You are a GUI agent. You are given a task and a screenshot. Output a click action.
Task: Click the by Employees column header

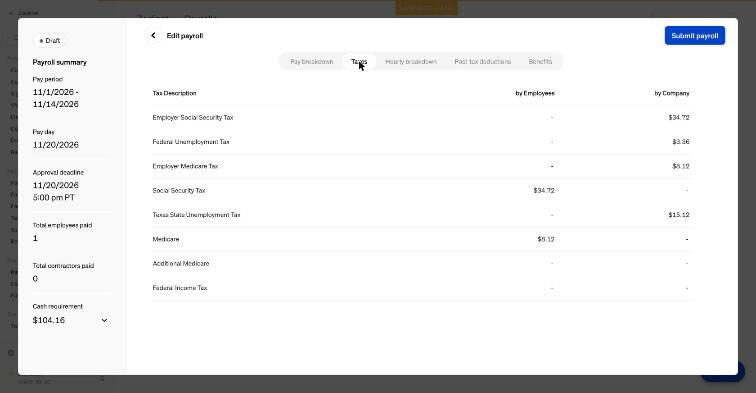[535, 93]
